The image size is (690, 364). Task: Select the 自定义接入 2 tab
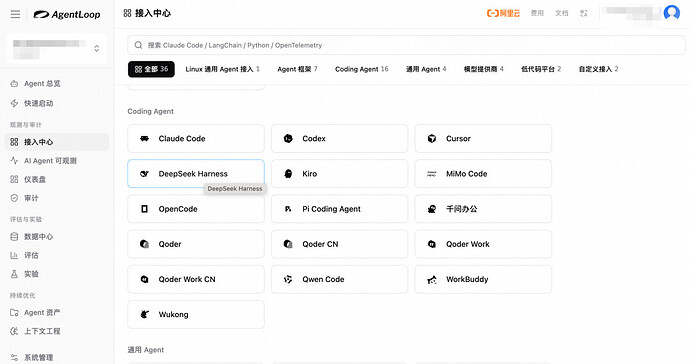[x=598, y=69]
